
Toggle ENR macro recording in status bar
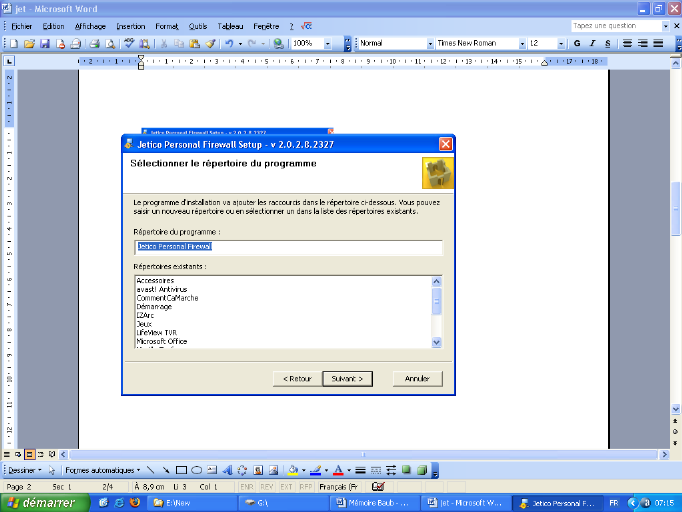(x=247, y=487)
